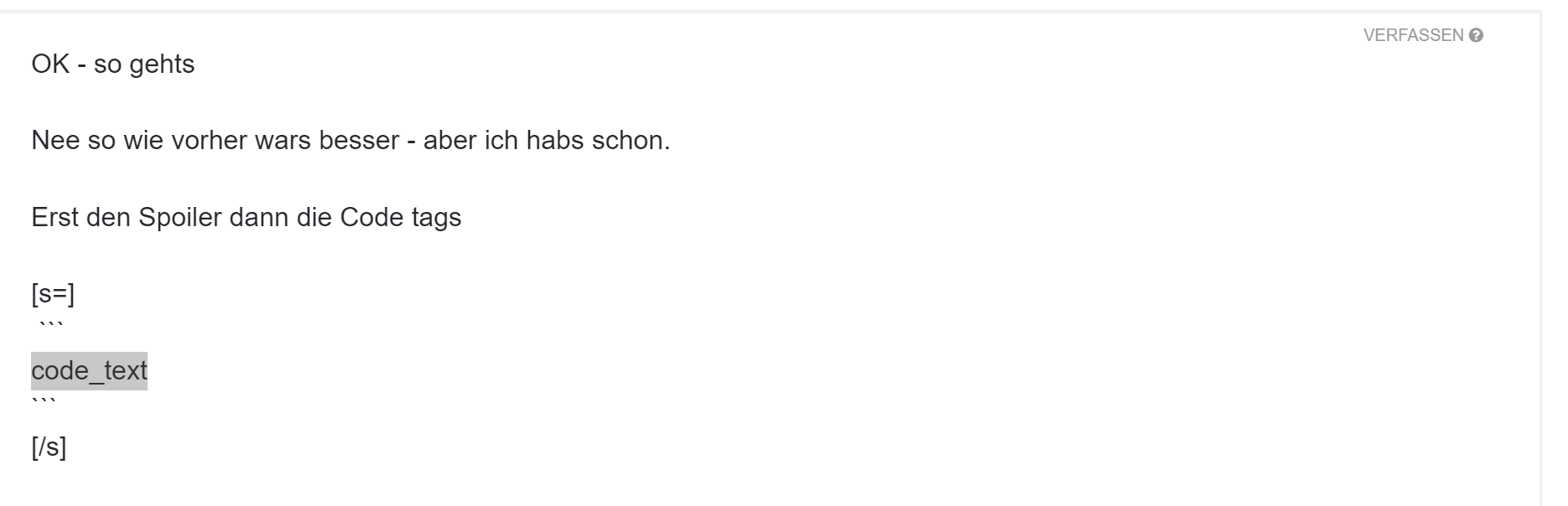The image size is (1568, 506).
Task: Click the opening [s=] spoiler tag
Action: click(53, 295)
